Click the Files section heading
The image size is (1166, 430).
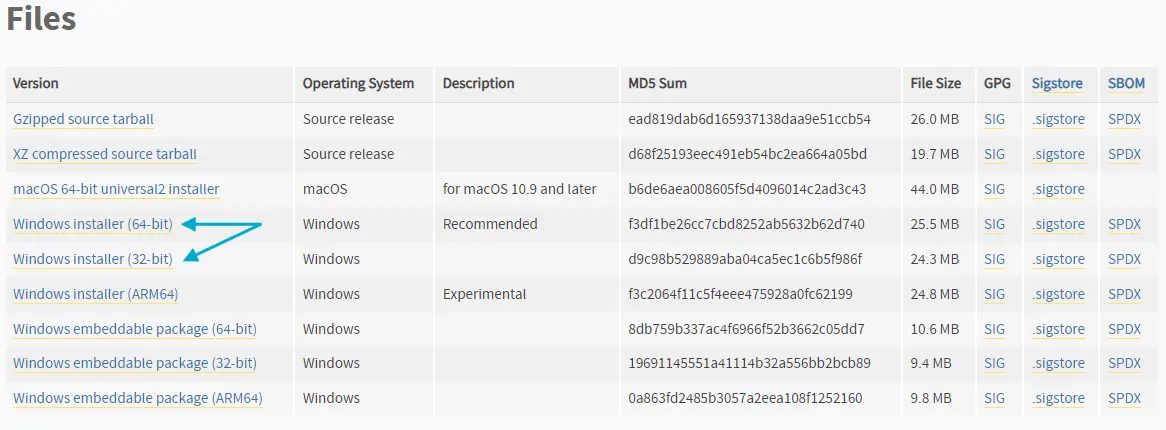pyautogui.click(x=41, y=19)
